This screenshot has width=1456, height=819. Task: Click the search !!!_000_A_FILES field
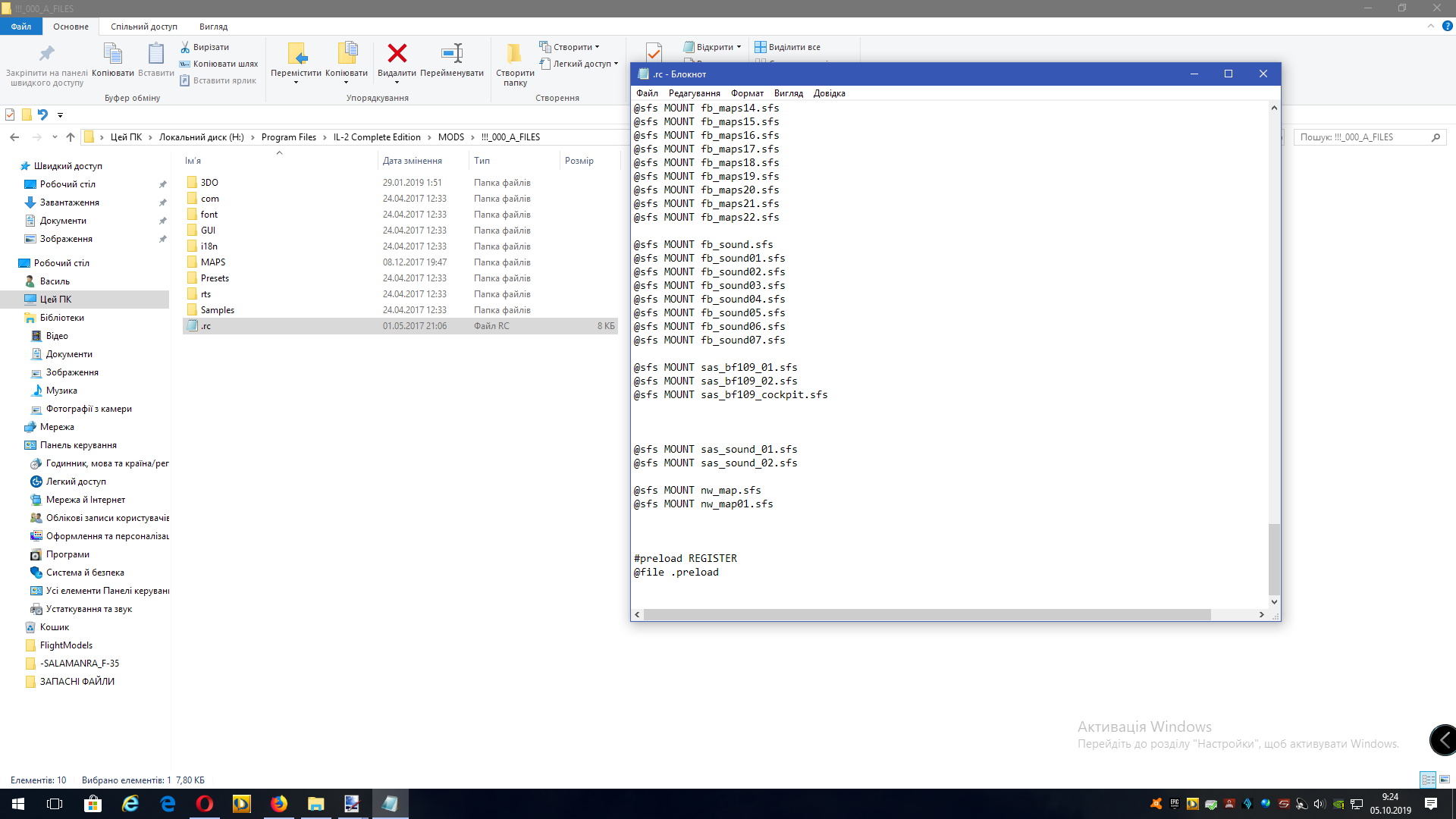pyautogui.click(x=1362, y=137)
